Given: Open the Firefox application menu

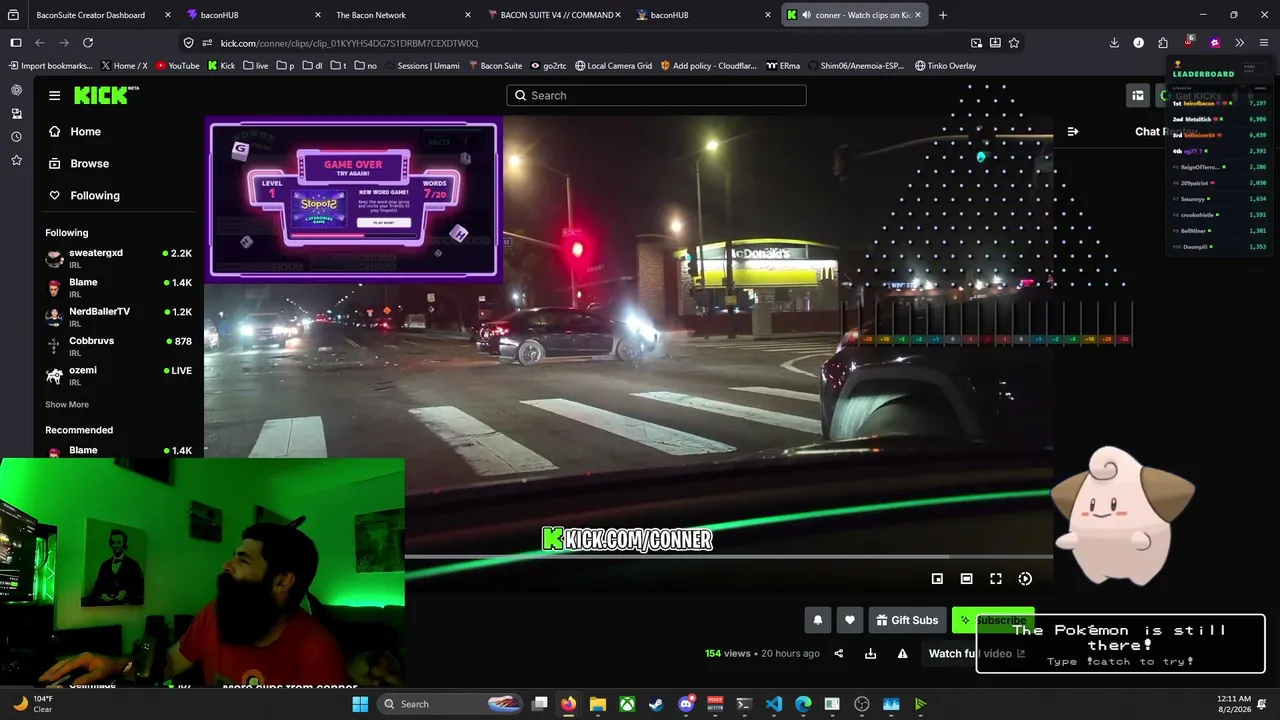Looking at the screenshot, I should (x=1264, y=43).
